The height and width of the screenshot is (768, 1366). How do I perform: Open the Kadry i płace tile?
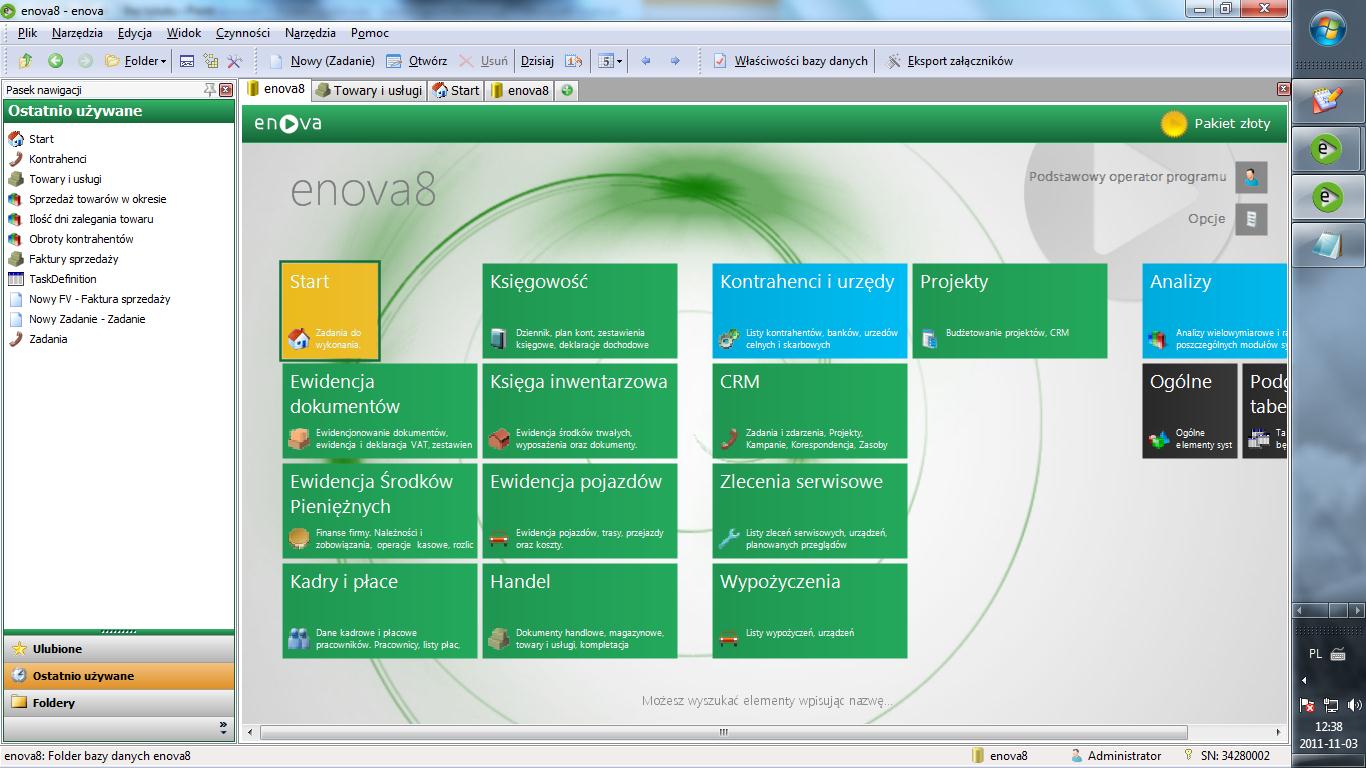click(x=380, y=611)
